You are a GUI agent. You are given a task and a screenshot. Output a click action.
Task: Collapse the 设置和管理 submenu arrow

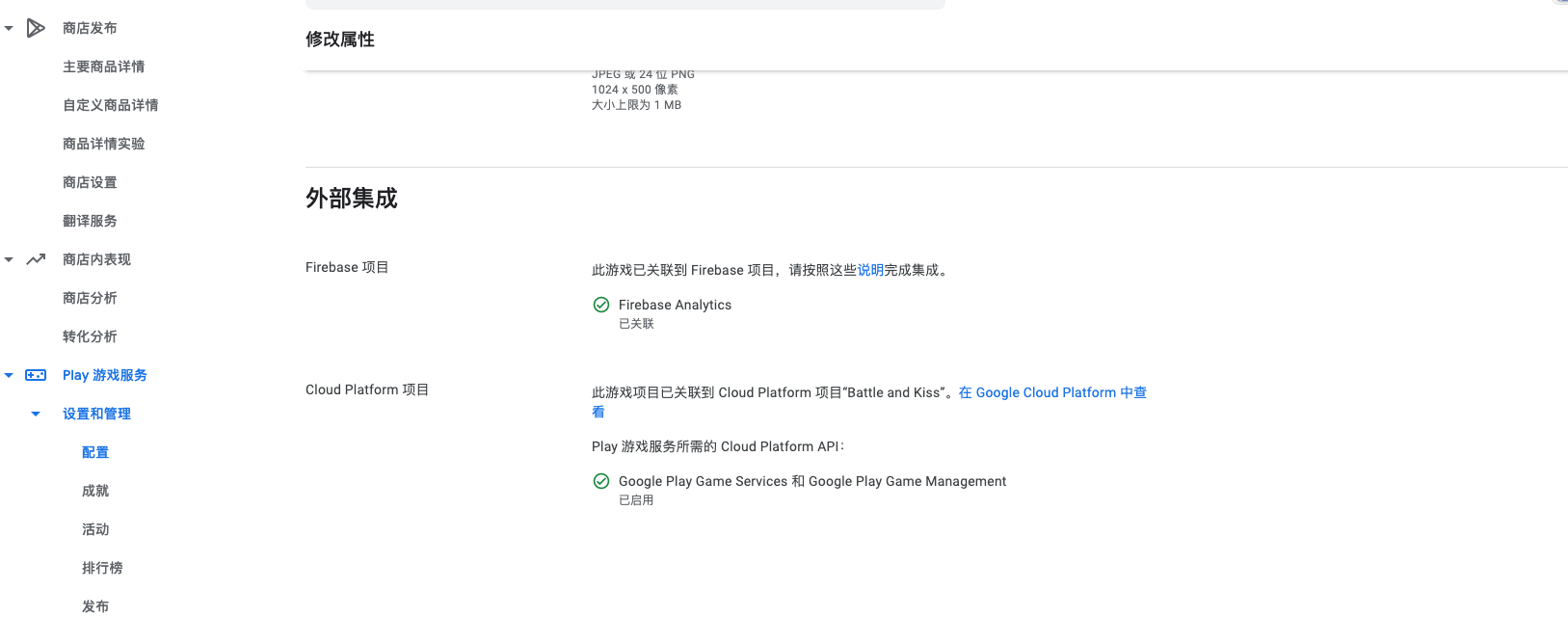[x=36, y=414]
